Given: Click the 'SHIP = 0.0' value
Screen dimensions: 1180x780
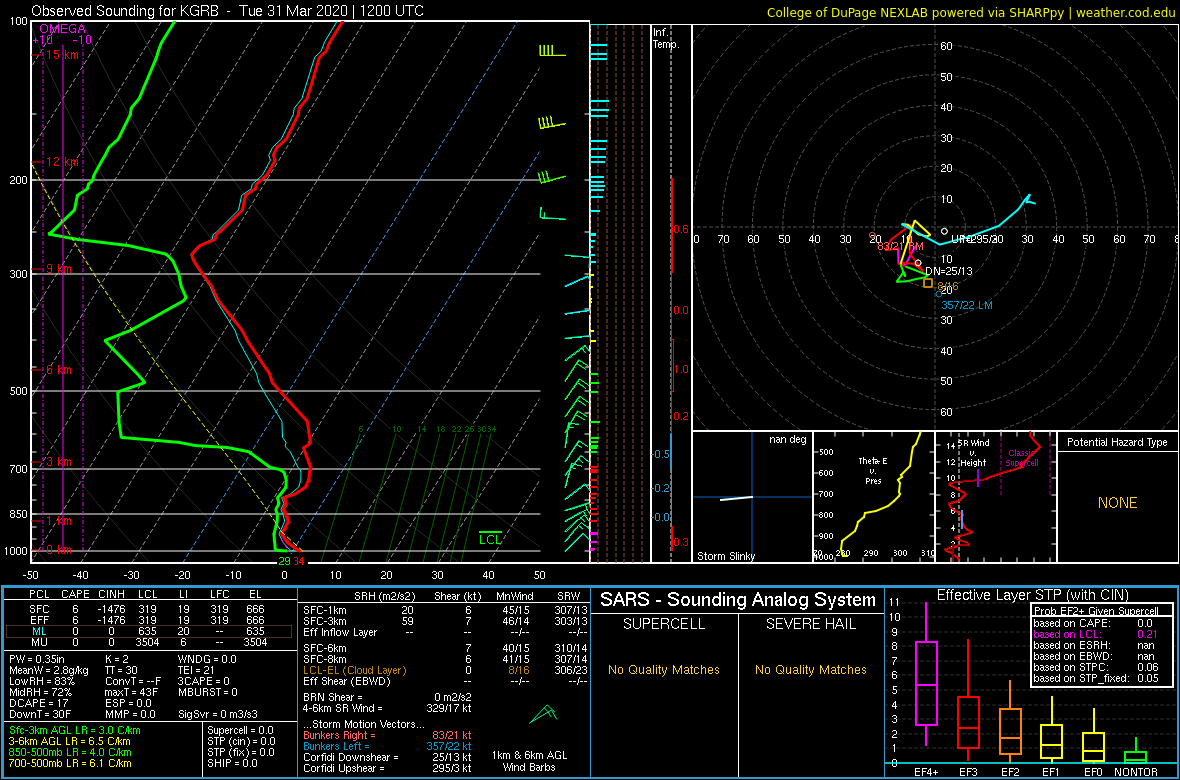Looking at the screenshot, I should (233, 763).
